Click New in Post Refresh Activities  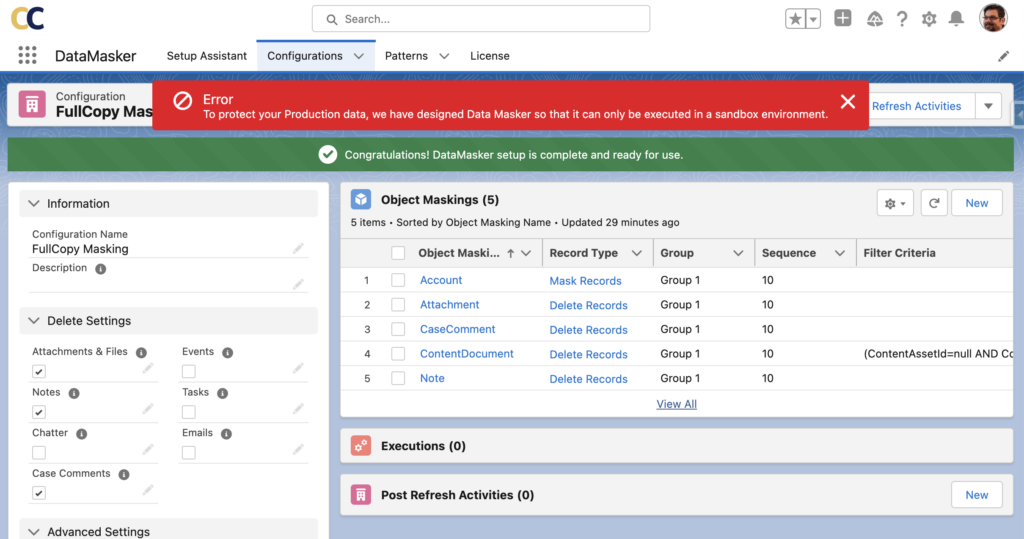coord(976,495)
